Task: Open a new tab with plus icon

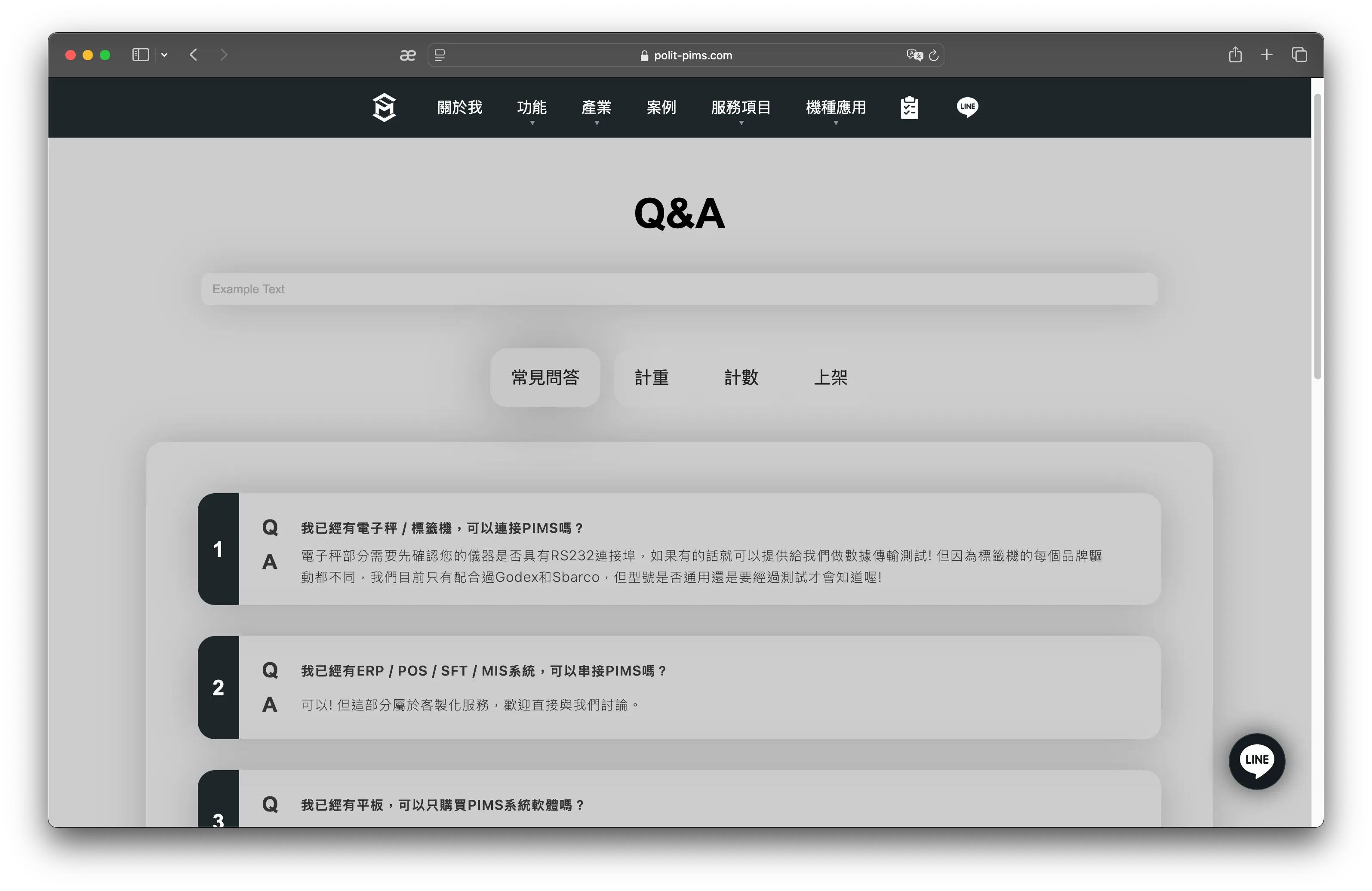Action: pyautogui.click(x=1267, y=55)
